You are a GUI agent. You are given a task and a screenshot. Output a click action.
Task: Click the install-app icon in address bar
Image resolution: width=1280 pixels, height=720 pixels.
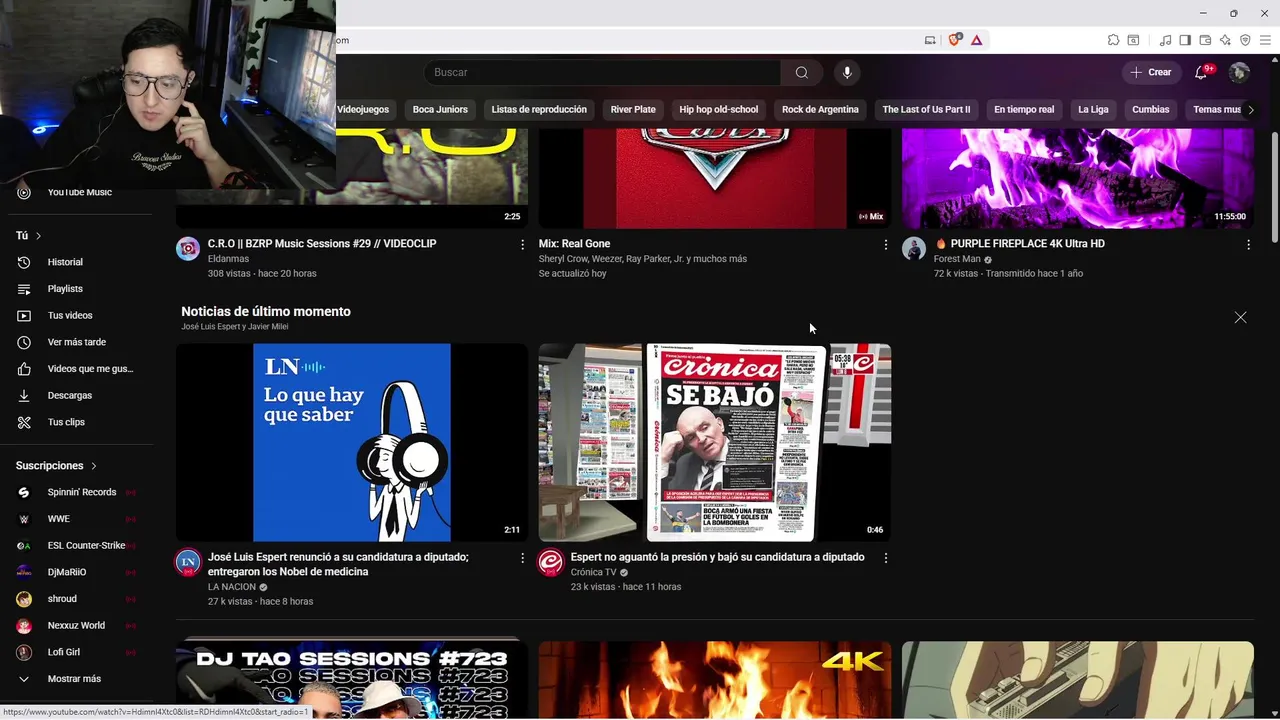[930, 40]
